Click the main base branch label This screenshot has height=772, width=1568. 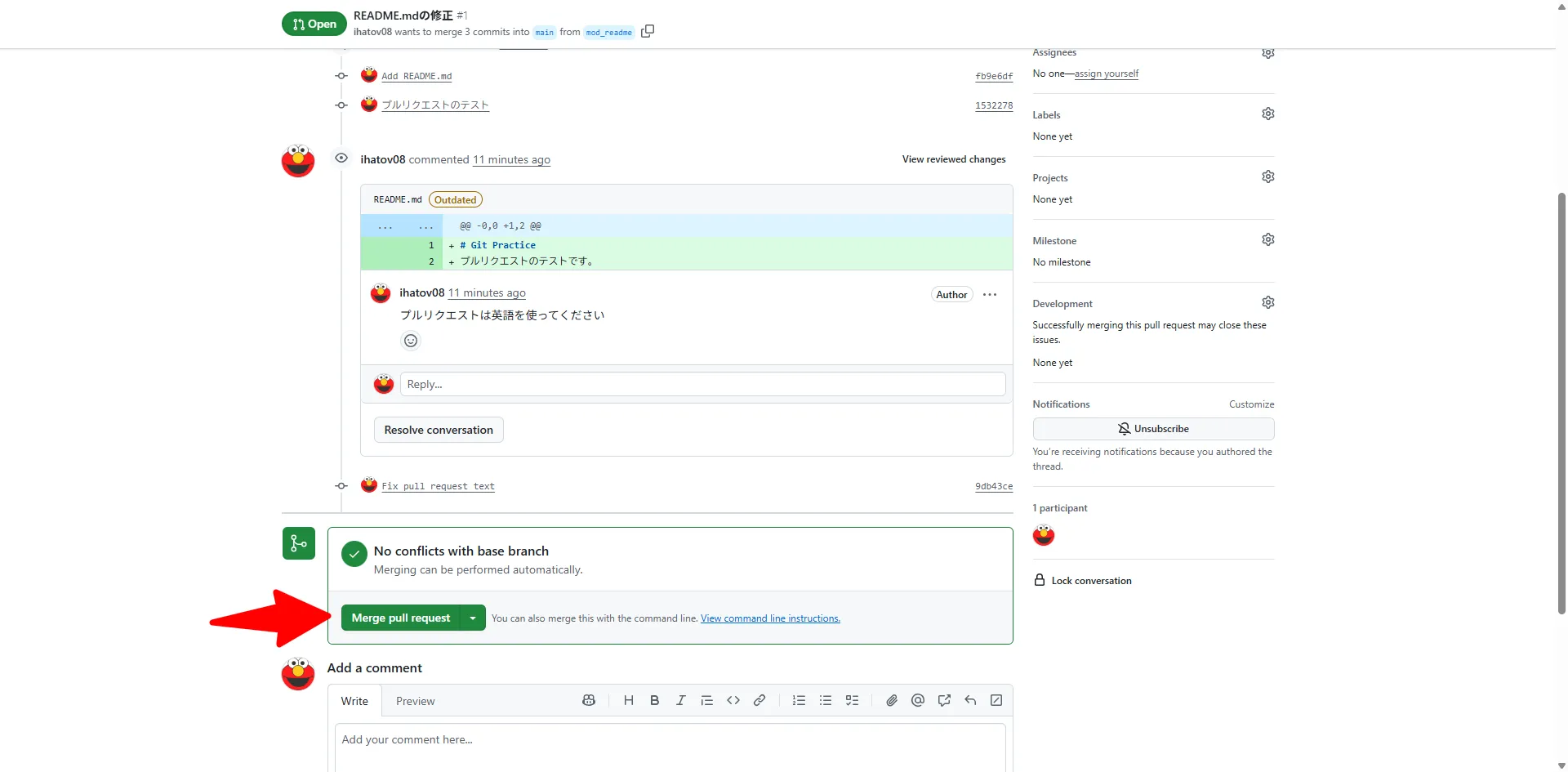point(544,33)
